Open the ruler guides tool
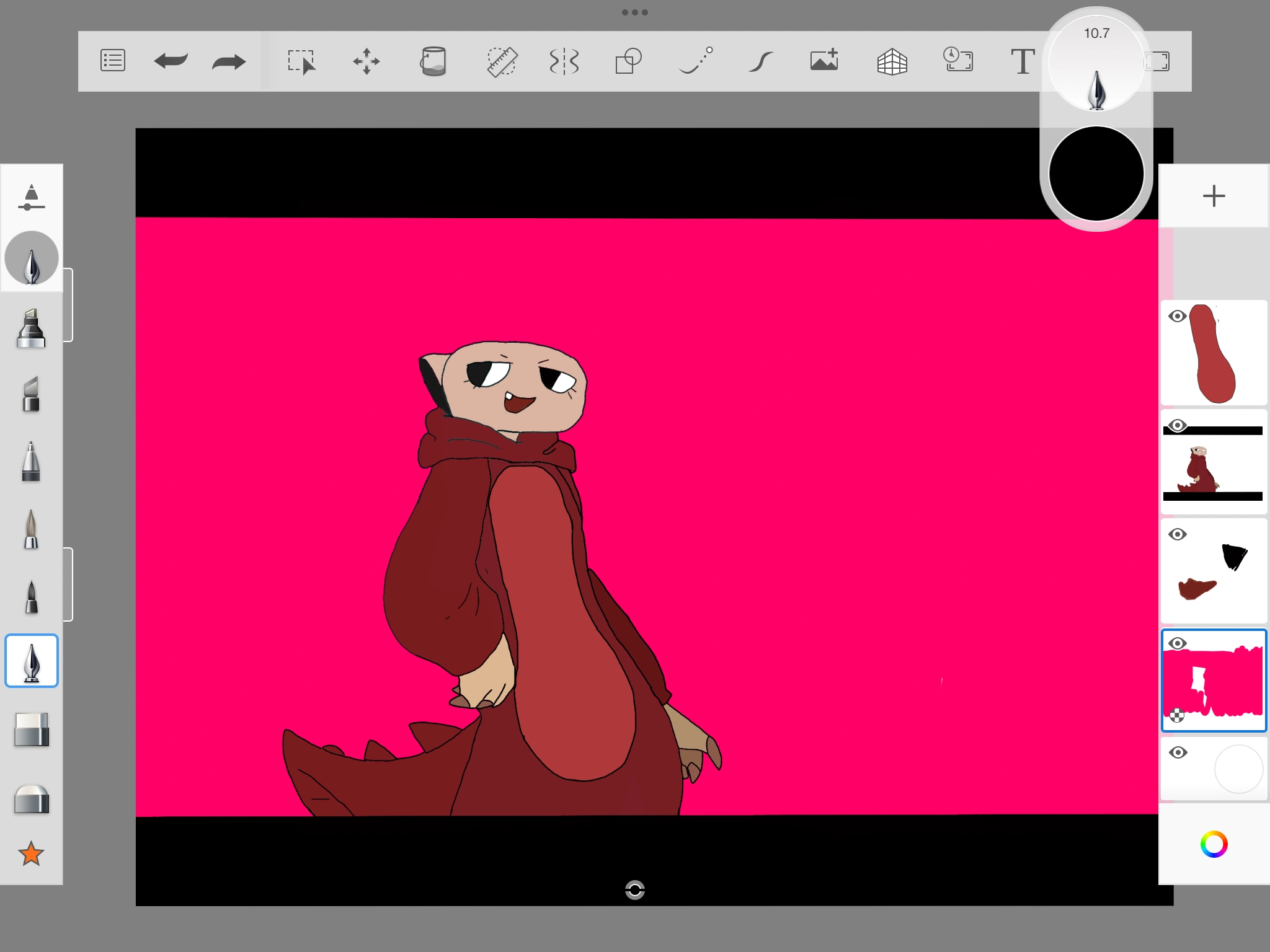Viewport: 1270px width, 952px height. point(502,61)
